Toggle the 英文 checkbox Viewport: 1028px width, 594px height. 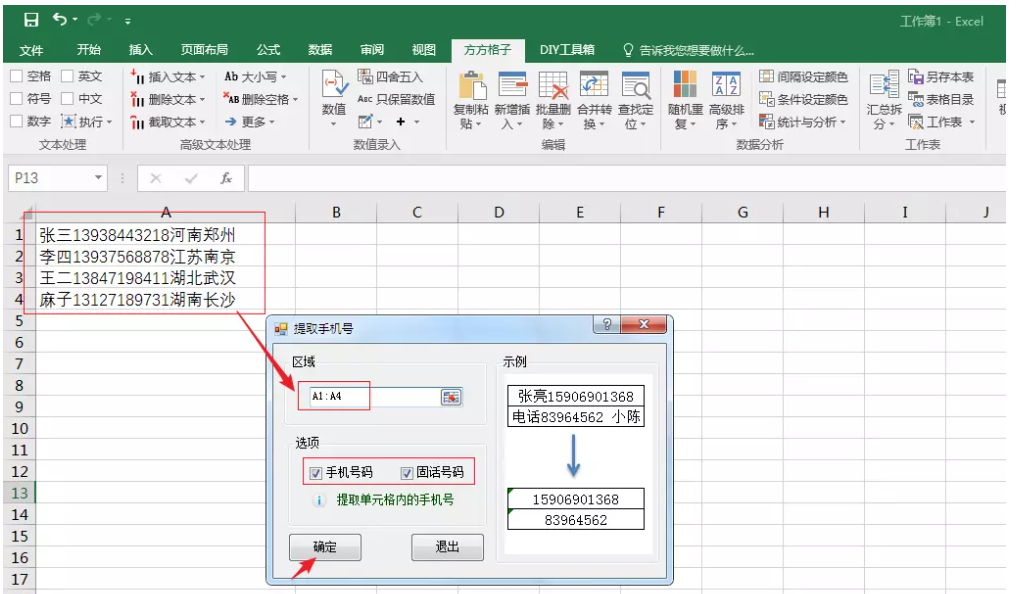point(67,76)
